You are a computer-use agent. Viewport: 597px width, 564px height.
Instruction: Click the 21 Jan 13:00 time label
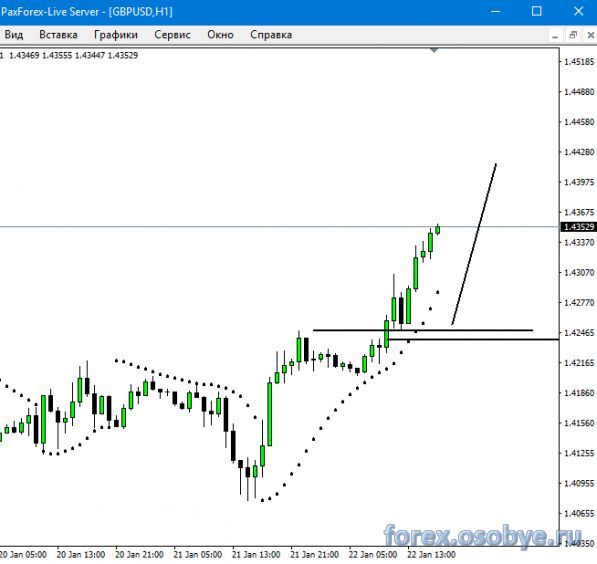pyautogui.click(x=256, y=554)
